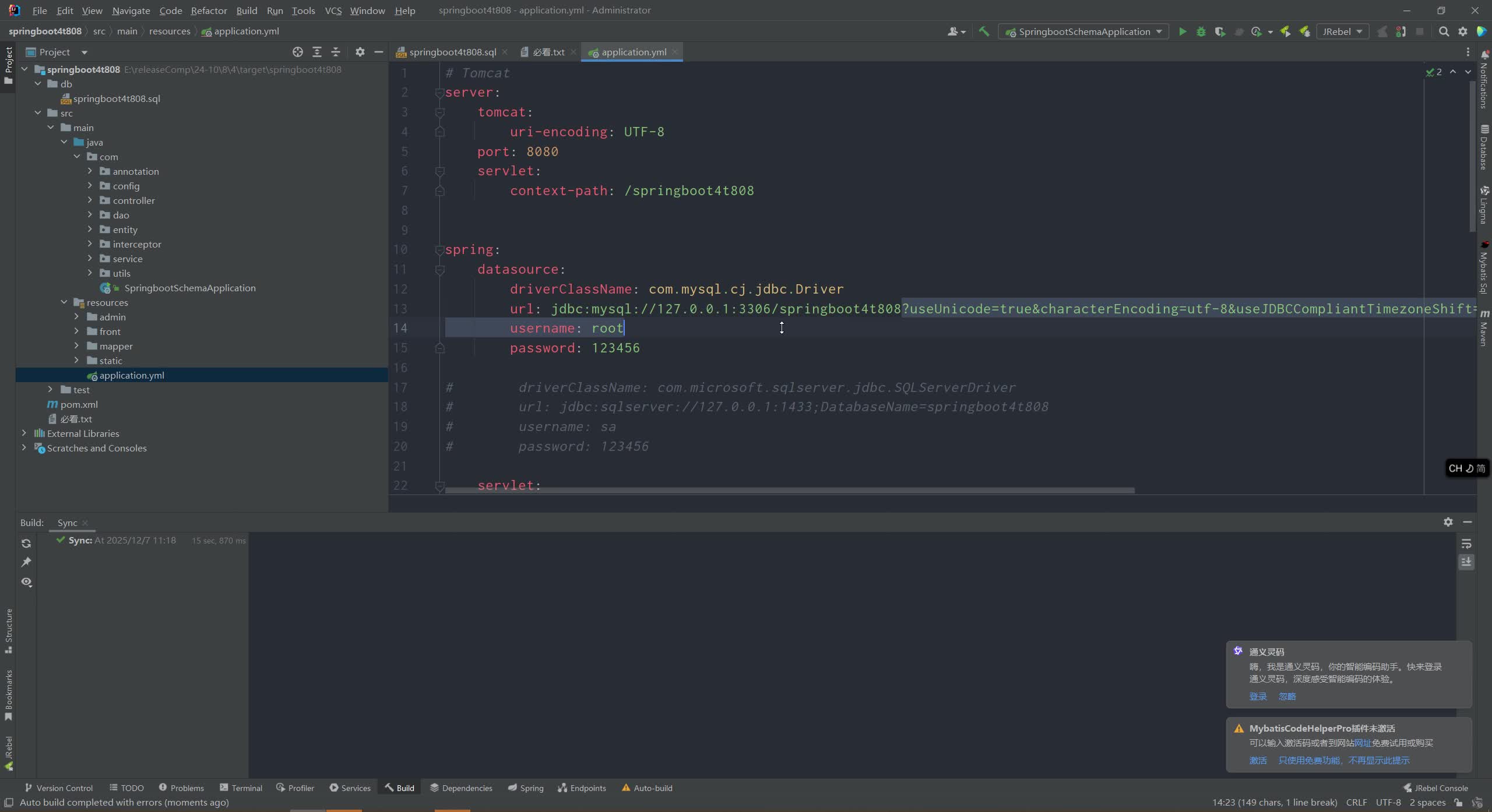The height and width of the screenshot is (812, 1492).
Task: Pin the Build output panel
Action: (26, 561)
